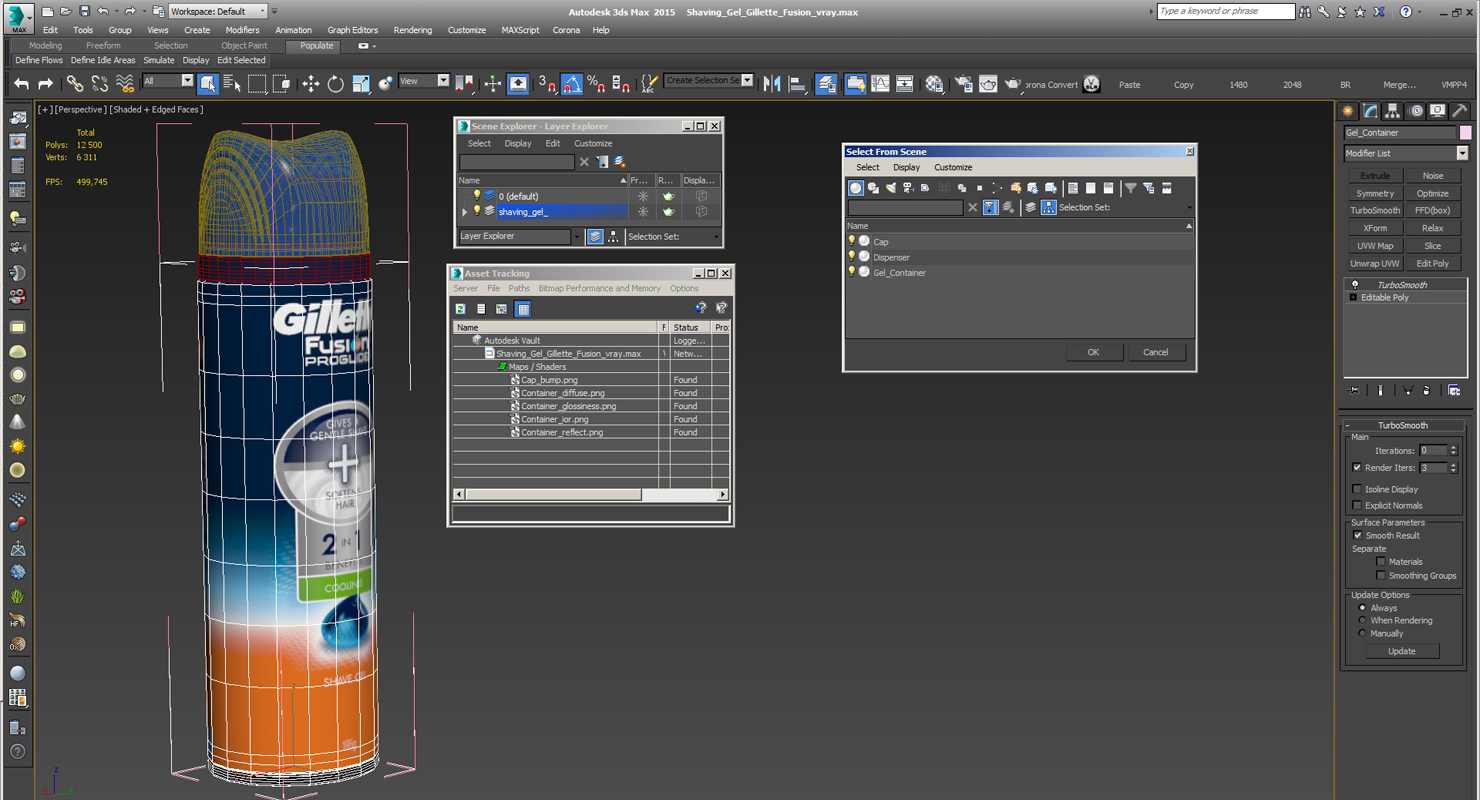The image size is (1480, 800).
Task: Switch to the Utilities hammer panel tab
Action: point(1459,111)
